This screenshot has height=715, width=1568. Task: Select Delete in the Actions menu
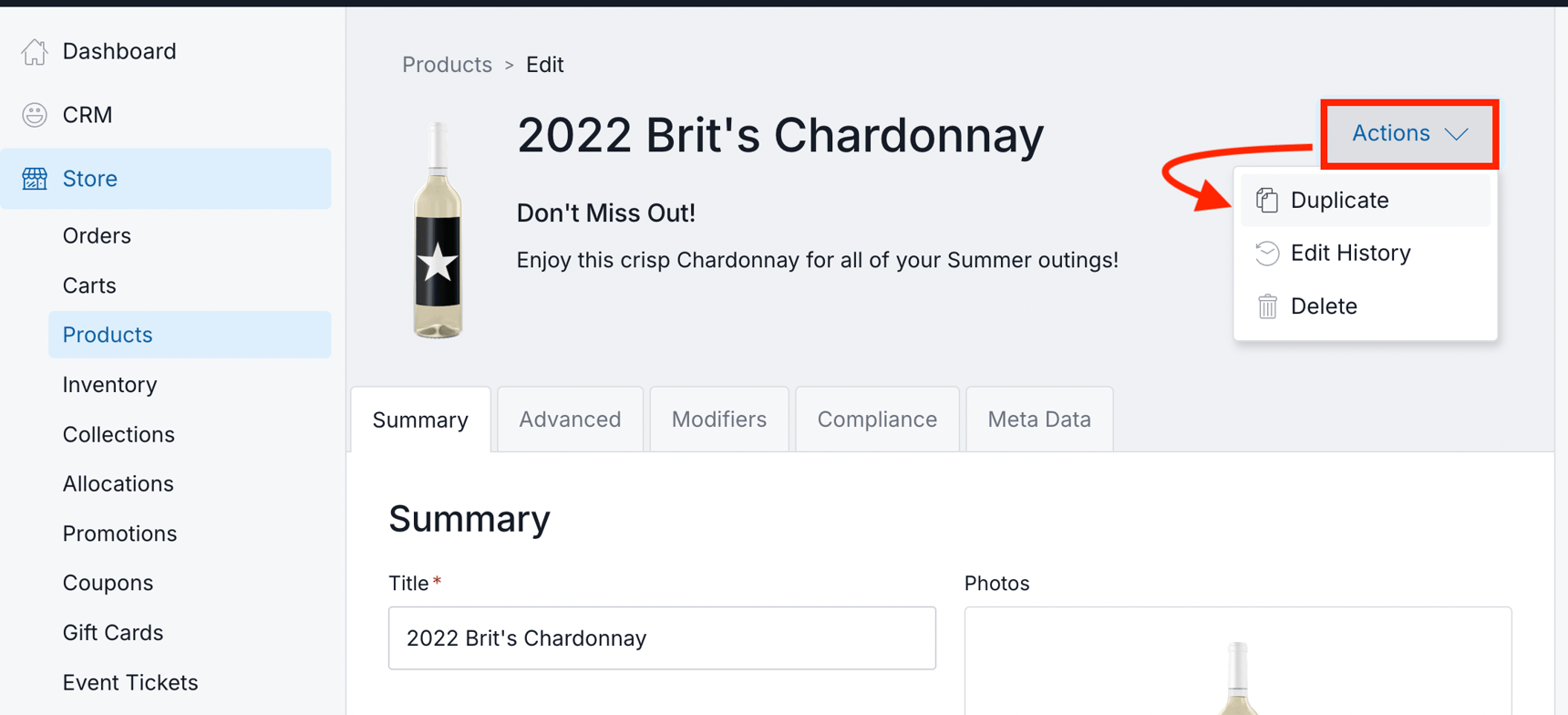(x=1324, y=306)
